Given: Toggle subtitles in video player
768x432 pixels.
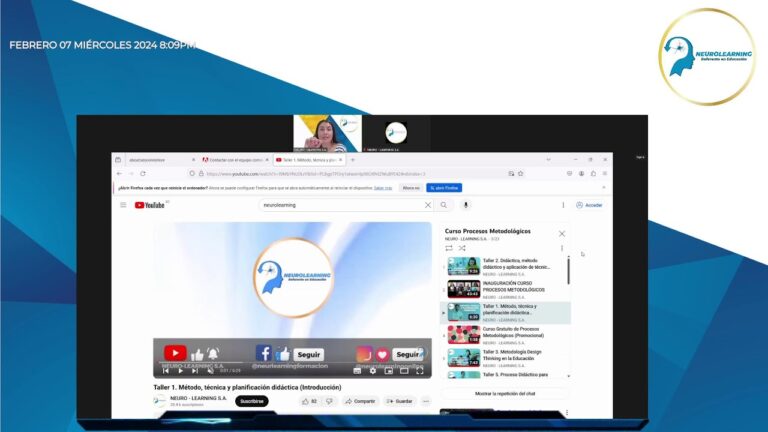Looking at the screenshot, I should click(x=357, y=371).
